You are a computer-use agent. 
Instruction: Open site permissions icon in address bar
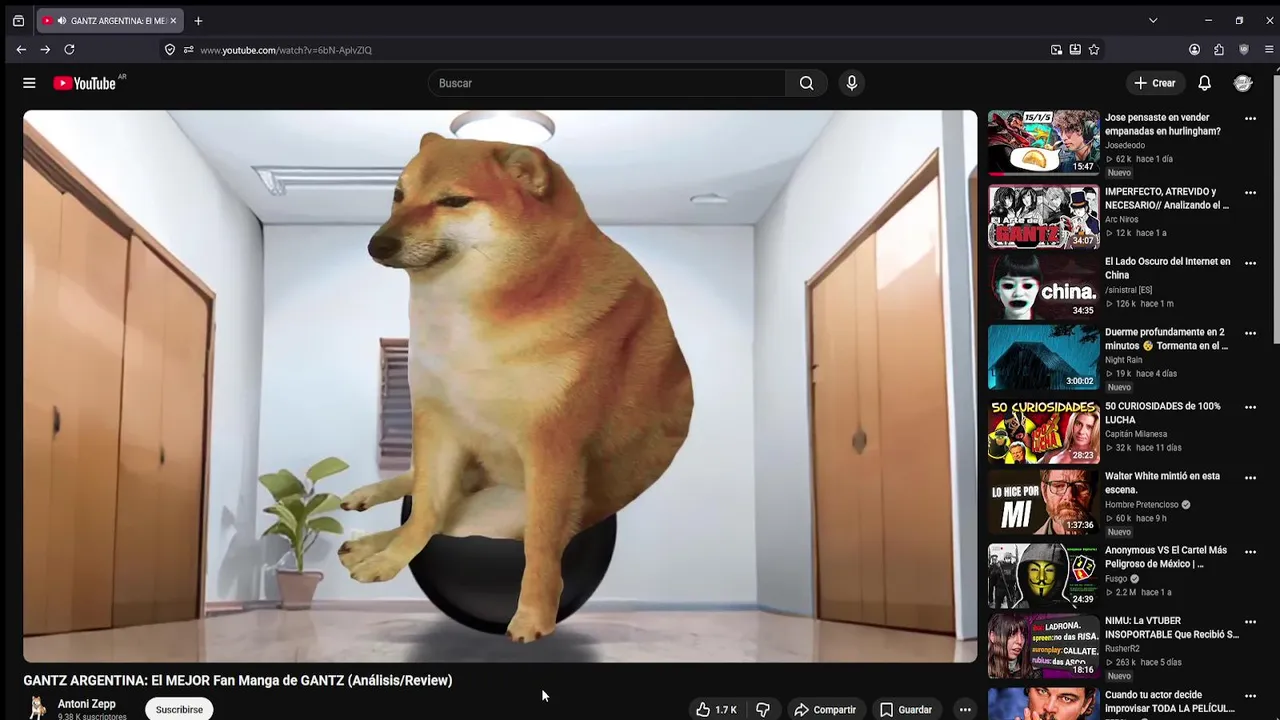(188, 49)
